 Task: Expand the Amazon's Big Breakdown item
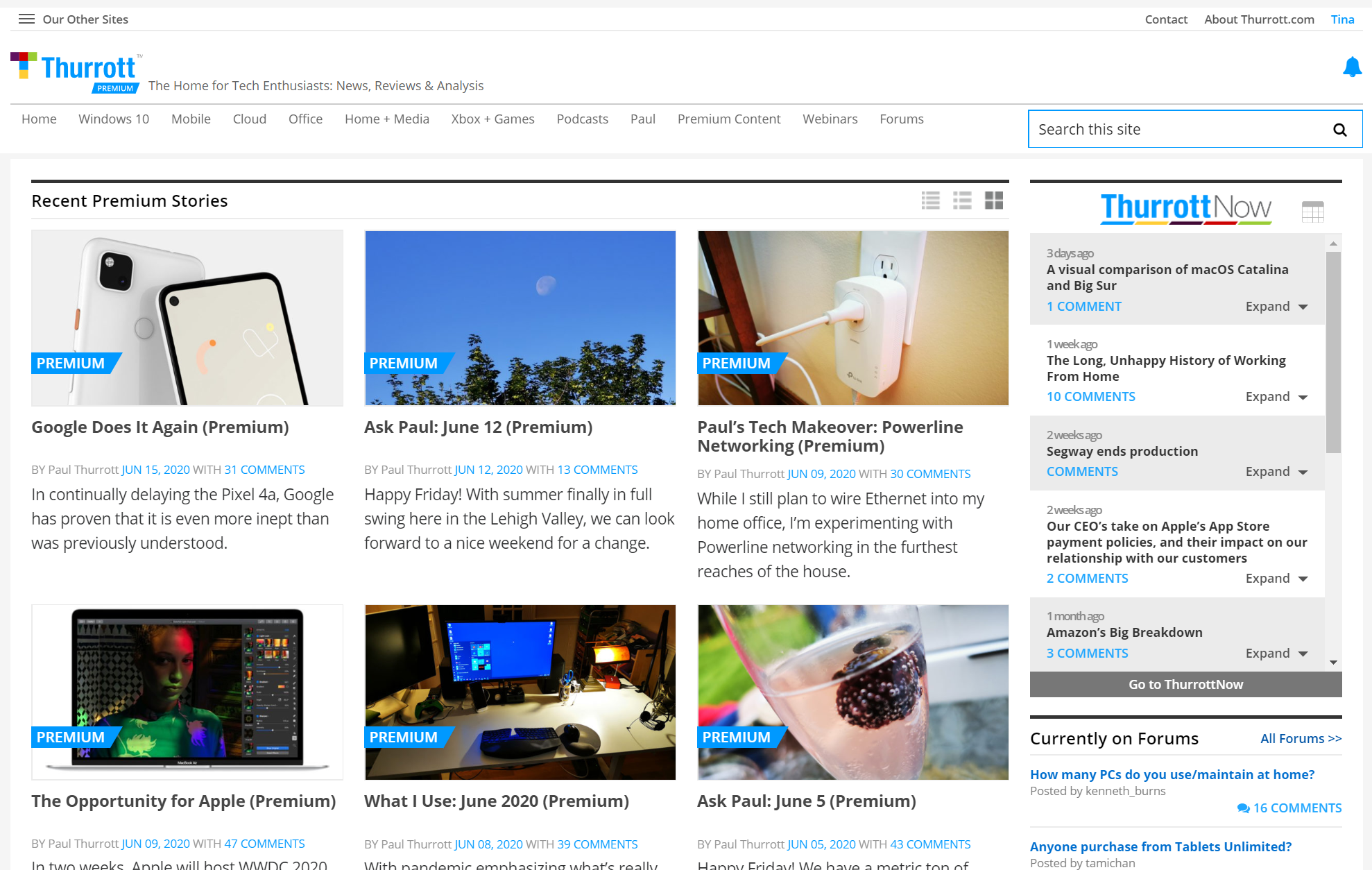(1276, 654)
